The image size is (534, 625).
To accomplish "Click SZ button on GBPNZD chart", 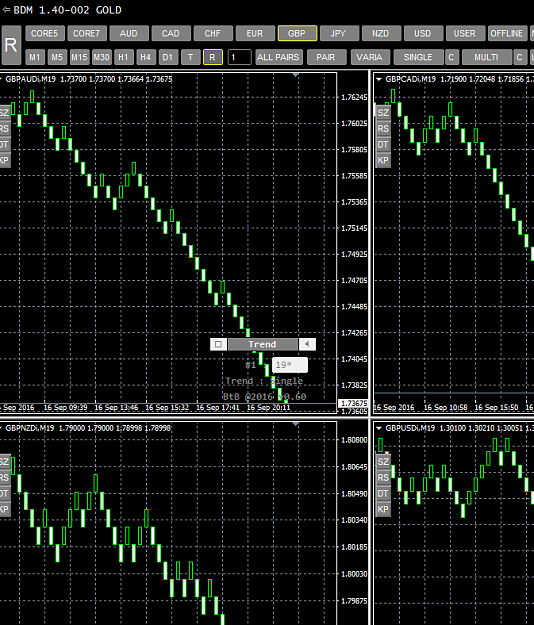I will [x=5, y=462].
